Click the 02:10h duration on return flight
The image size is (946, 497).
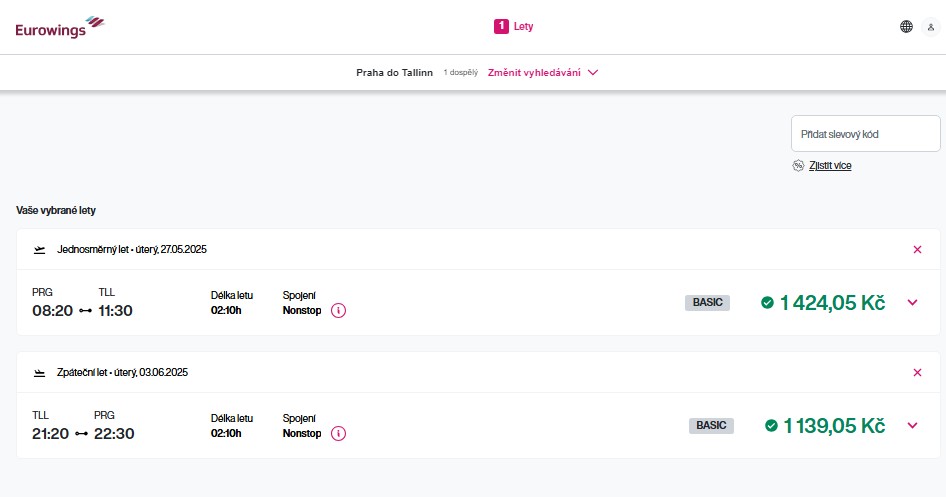[226, 434]
